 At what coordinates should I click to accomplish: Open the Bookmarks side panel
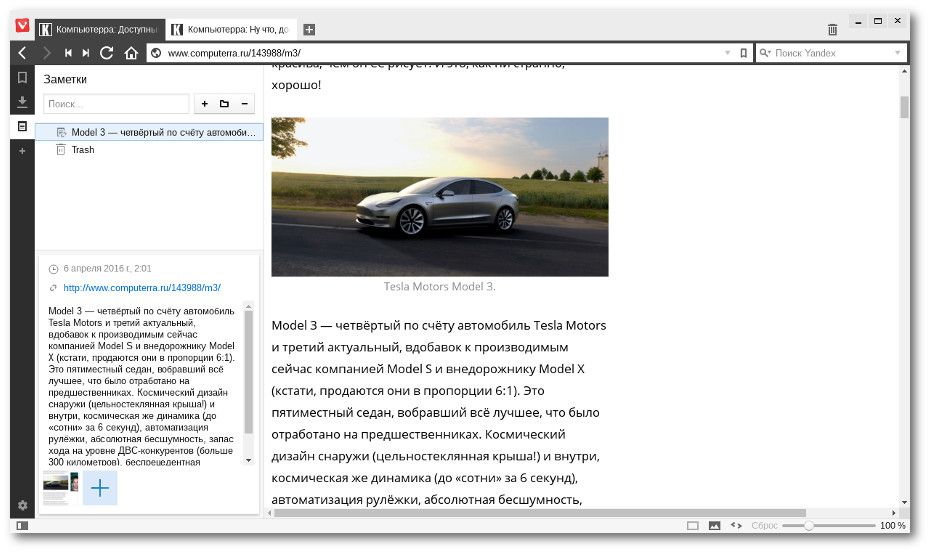22,78
